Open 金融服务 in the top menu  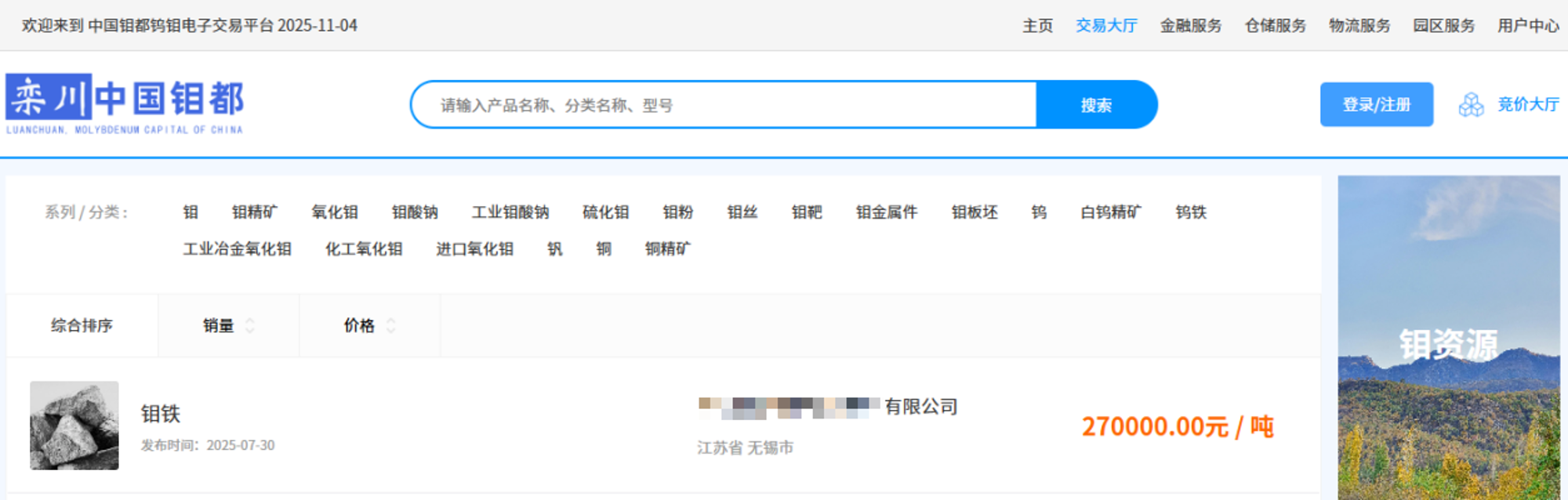pyautogui.click(x=1191, y=26)
